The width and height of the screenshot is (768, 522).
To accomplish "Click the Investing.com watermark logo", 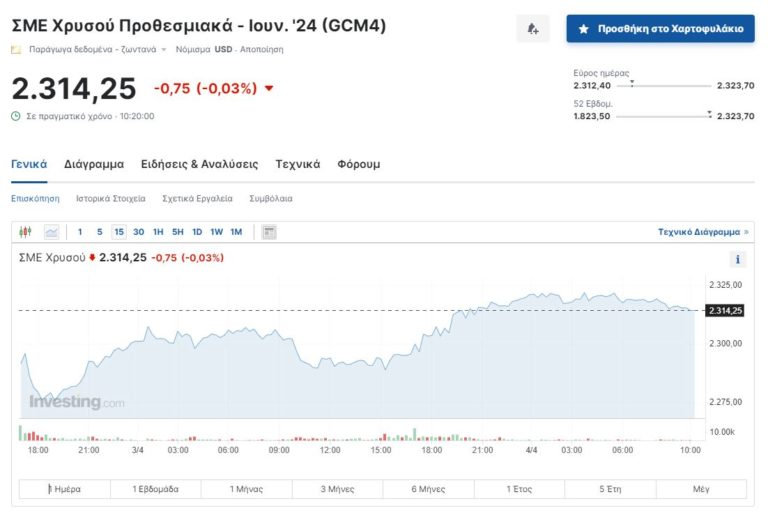I will click(76, 402).
